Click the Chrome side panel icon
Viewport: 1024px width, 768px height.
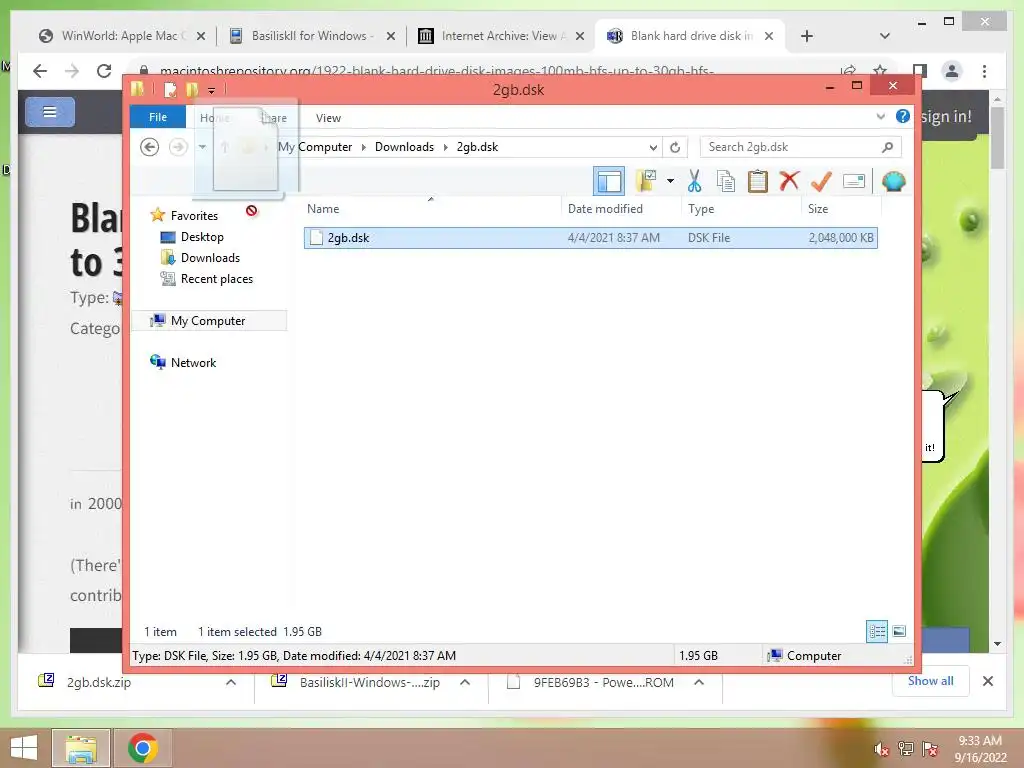tap(920, 71)
